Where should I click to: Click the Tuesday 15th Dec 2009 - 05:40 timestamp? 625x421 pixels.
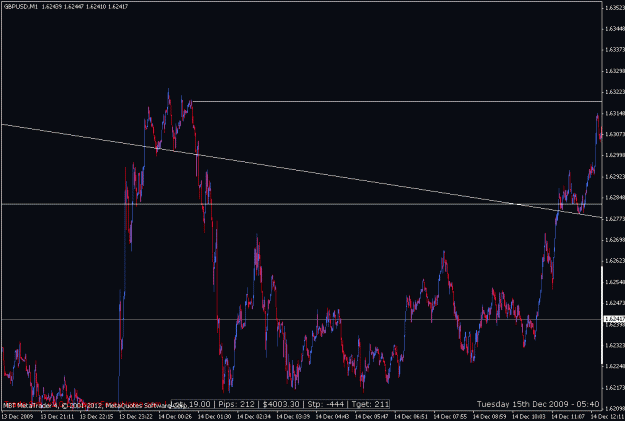pos(538,404)
